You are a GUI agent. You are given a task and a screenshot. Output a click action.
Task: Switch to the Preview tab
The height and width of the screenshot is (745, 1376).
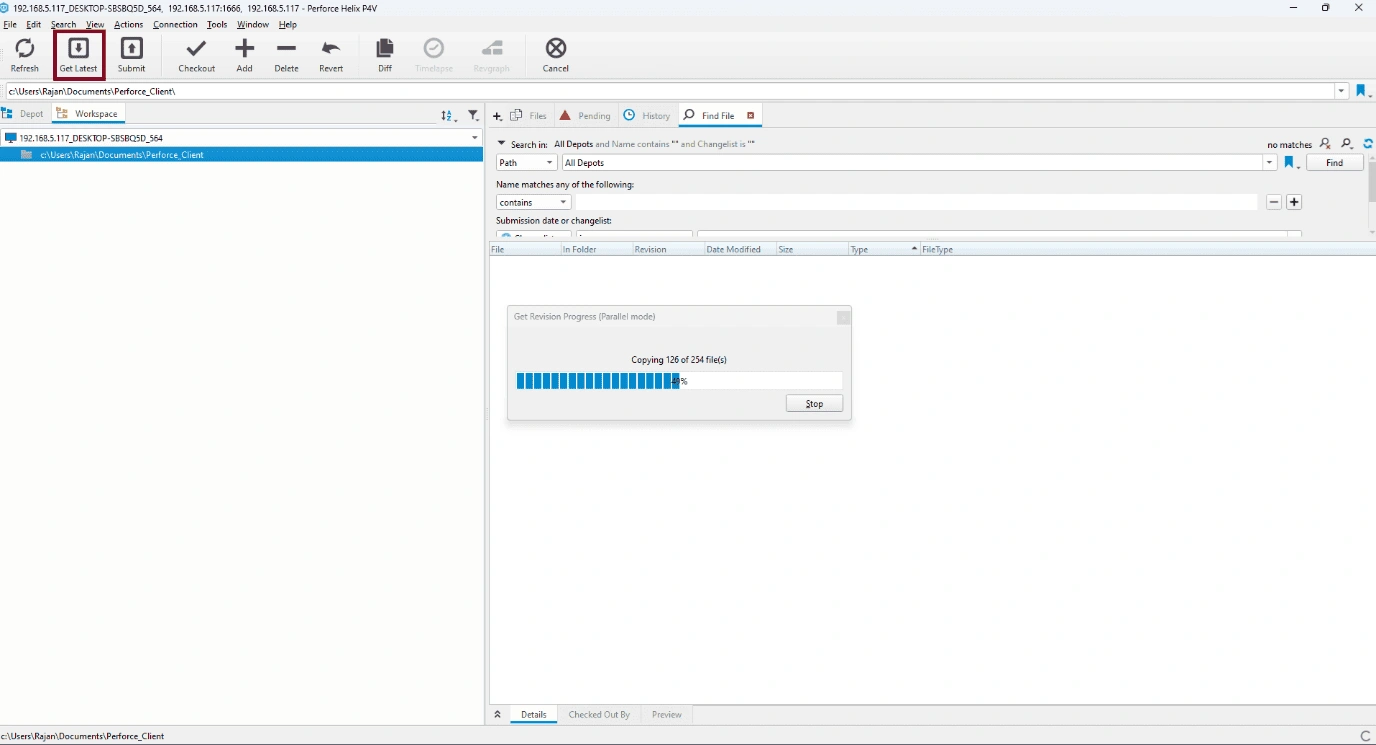click(667, 715)
